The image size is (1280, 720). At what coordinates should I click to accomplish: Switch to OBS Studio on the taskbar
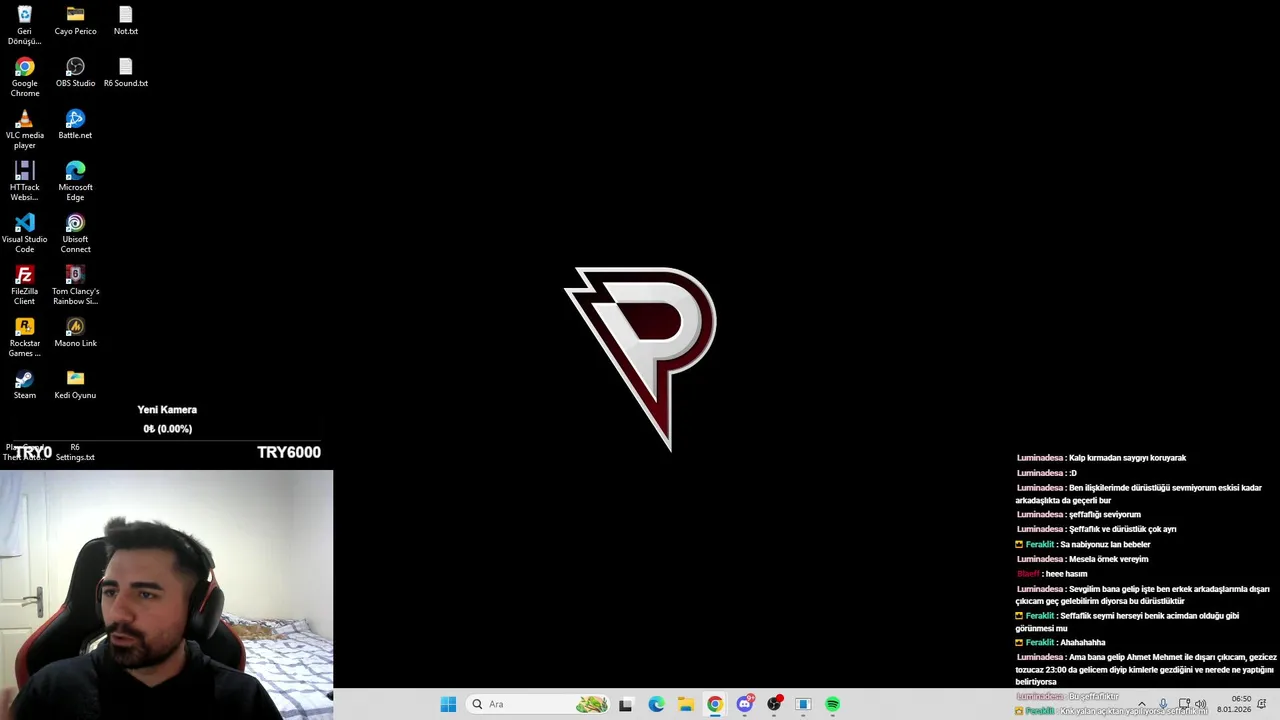tap(774, 704)
